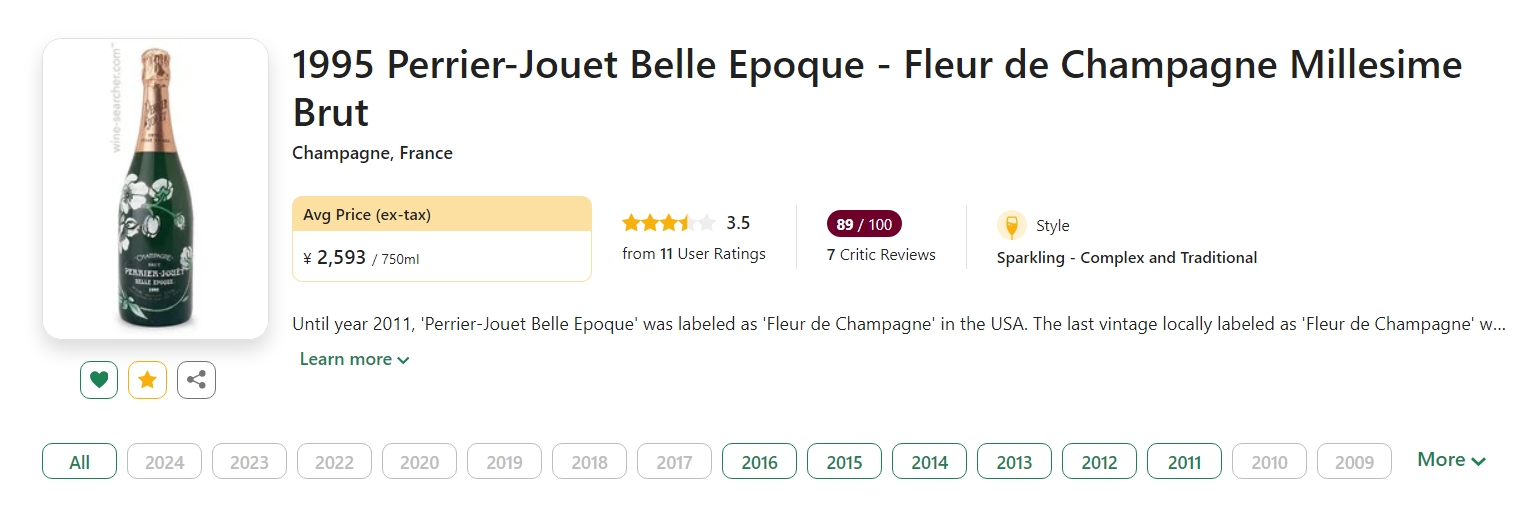Open the Perrier-Jouet bottle thumbnail image
Image resolution: width=1520 pixels, height=515 pixels.
pos(155,188)
